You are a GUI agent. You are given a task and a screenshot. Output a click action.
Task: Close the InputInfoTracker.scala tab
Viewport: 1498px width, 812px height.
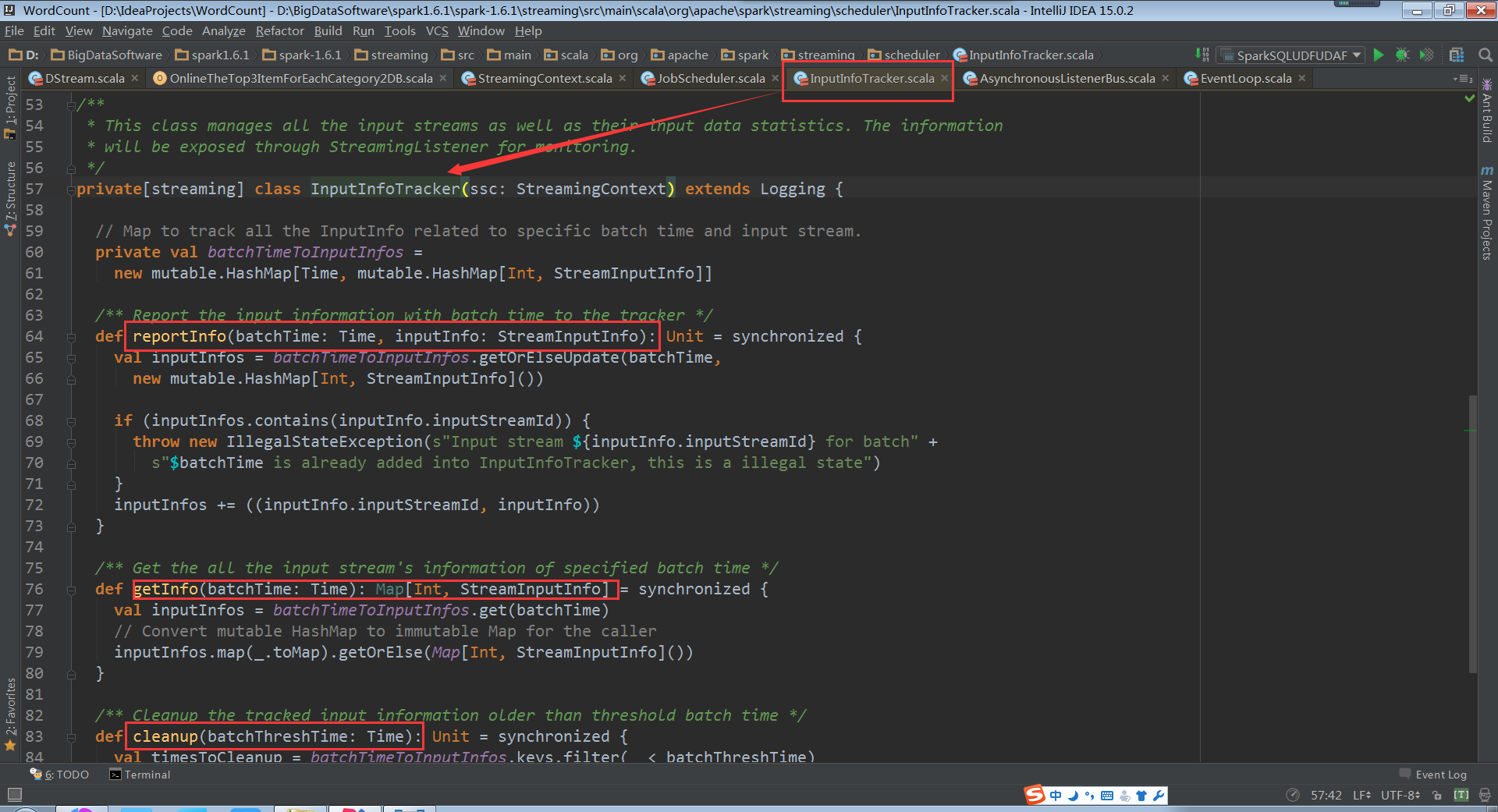pos(944,79)
